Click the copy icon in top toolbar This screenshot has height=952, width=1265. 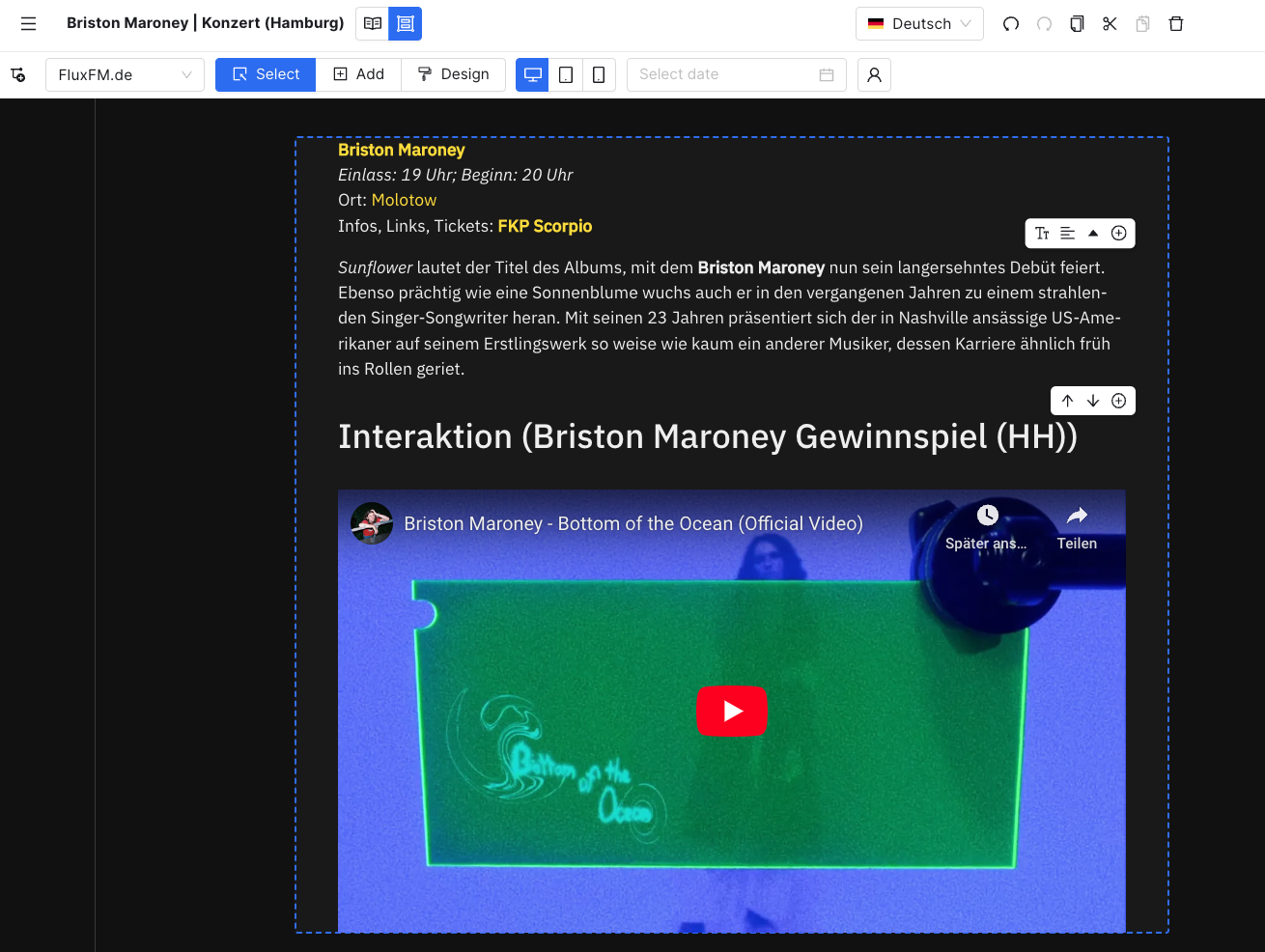pyautogui.click(x=1077, y=23)
